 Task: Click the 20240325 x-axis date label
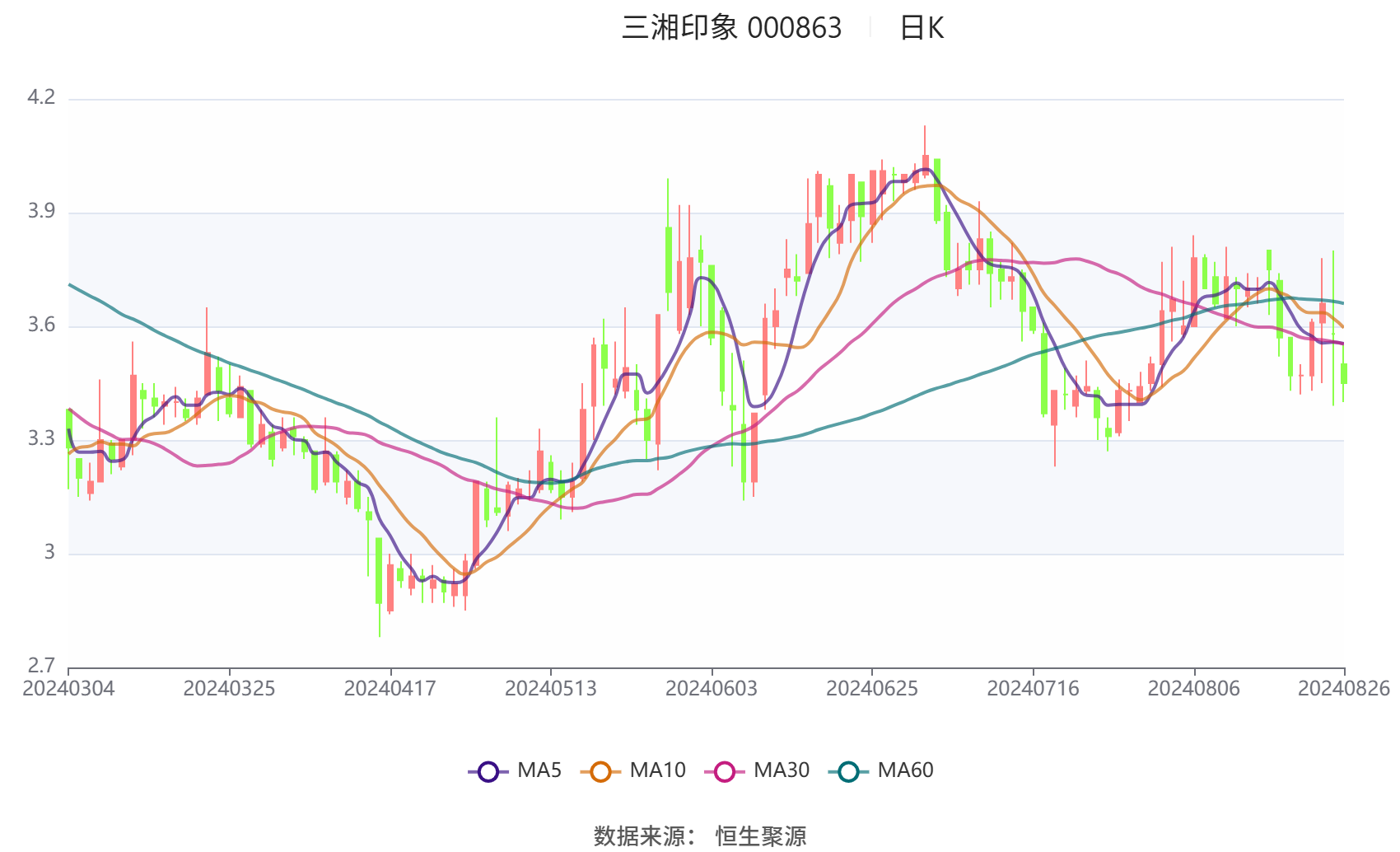[x=229, y=688]
